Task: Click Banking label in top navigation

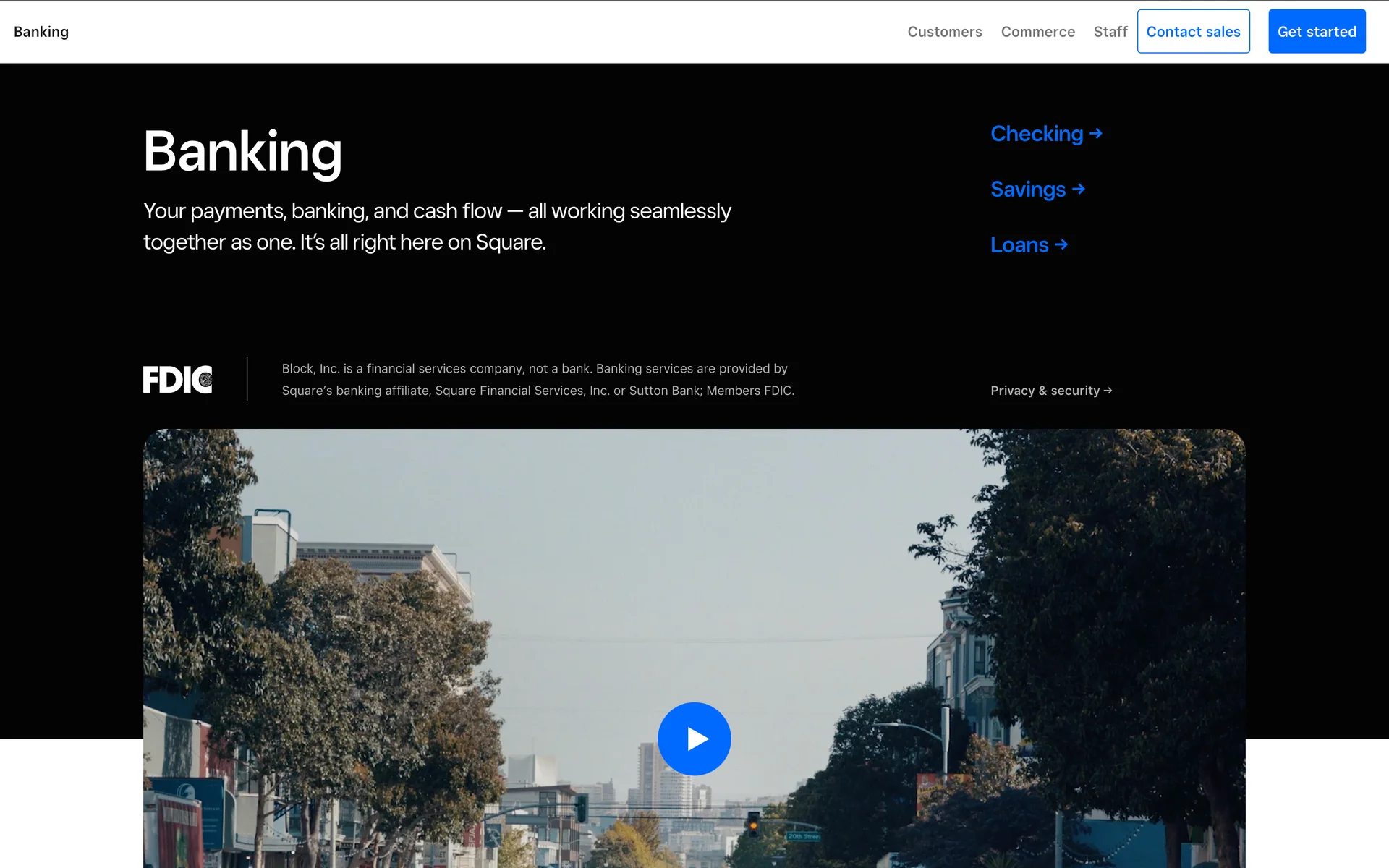Action: pos(41,32)
